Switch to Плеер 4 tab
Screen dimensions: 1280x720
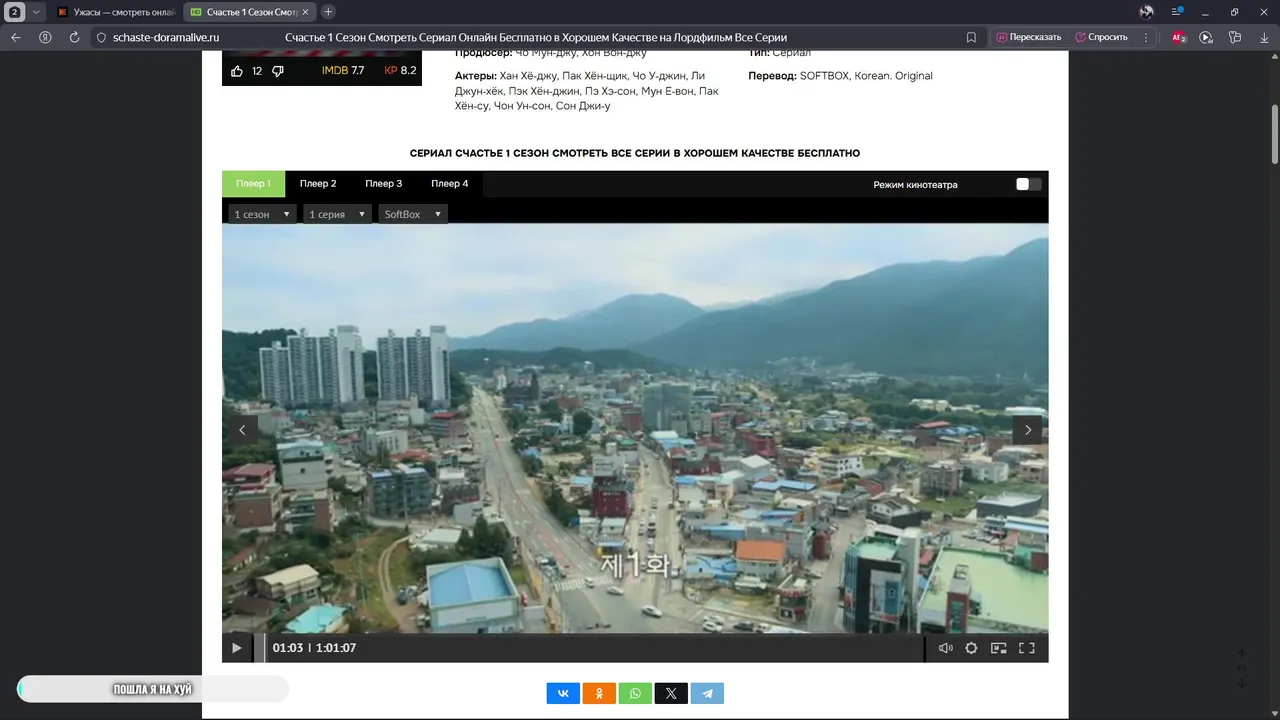coord(450,184)
